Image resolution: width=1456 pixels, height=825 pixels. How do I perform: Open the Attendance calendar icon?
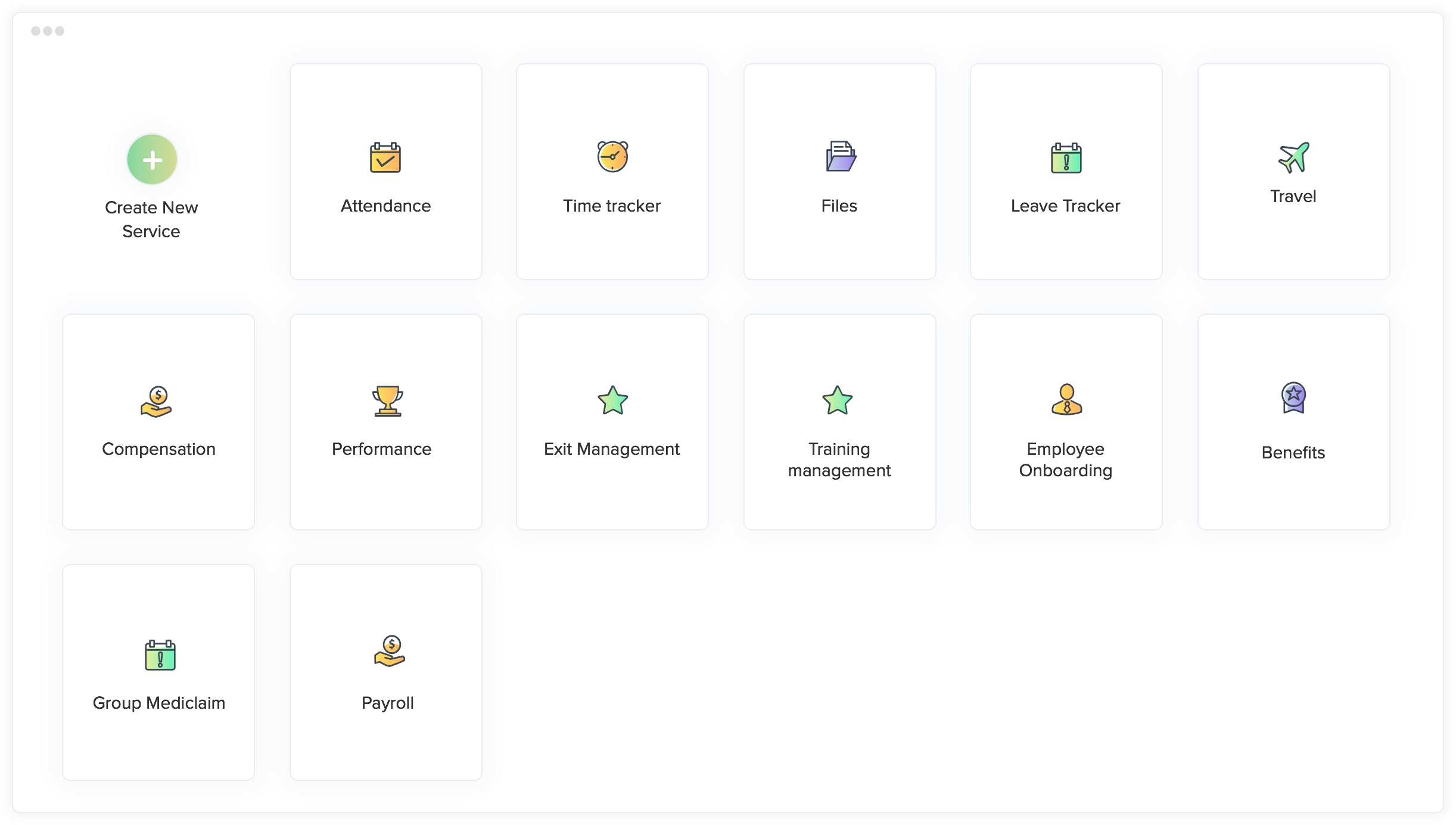[x=385, y=158]
